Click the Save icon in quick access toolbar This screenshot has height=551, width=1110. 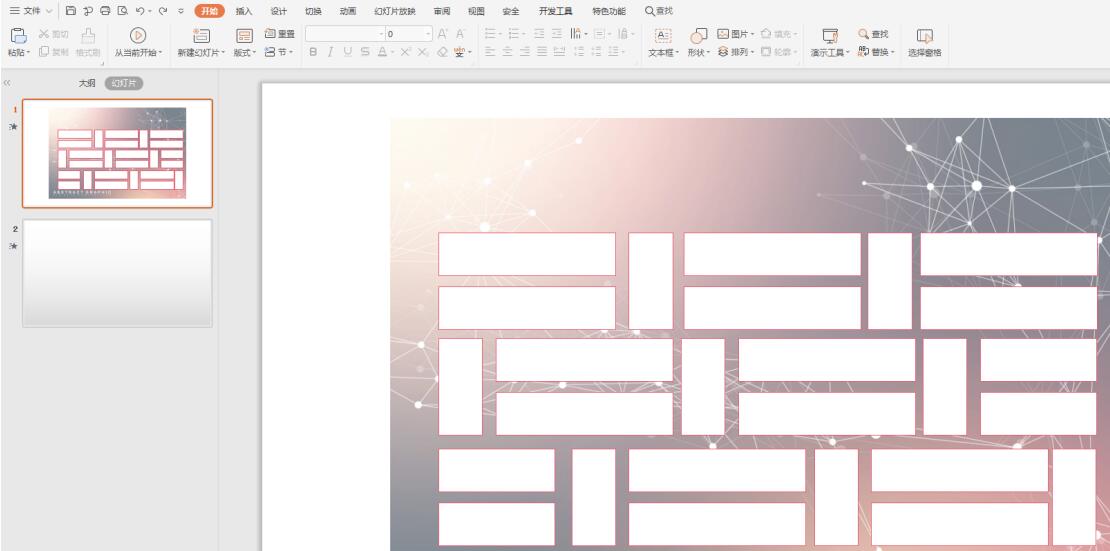71,11
